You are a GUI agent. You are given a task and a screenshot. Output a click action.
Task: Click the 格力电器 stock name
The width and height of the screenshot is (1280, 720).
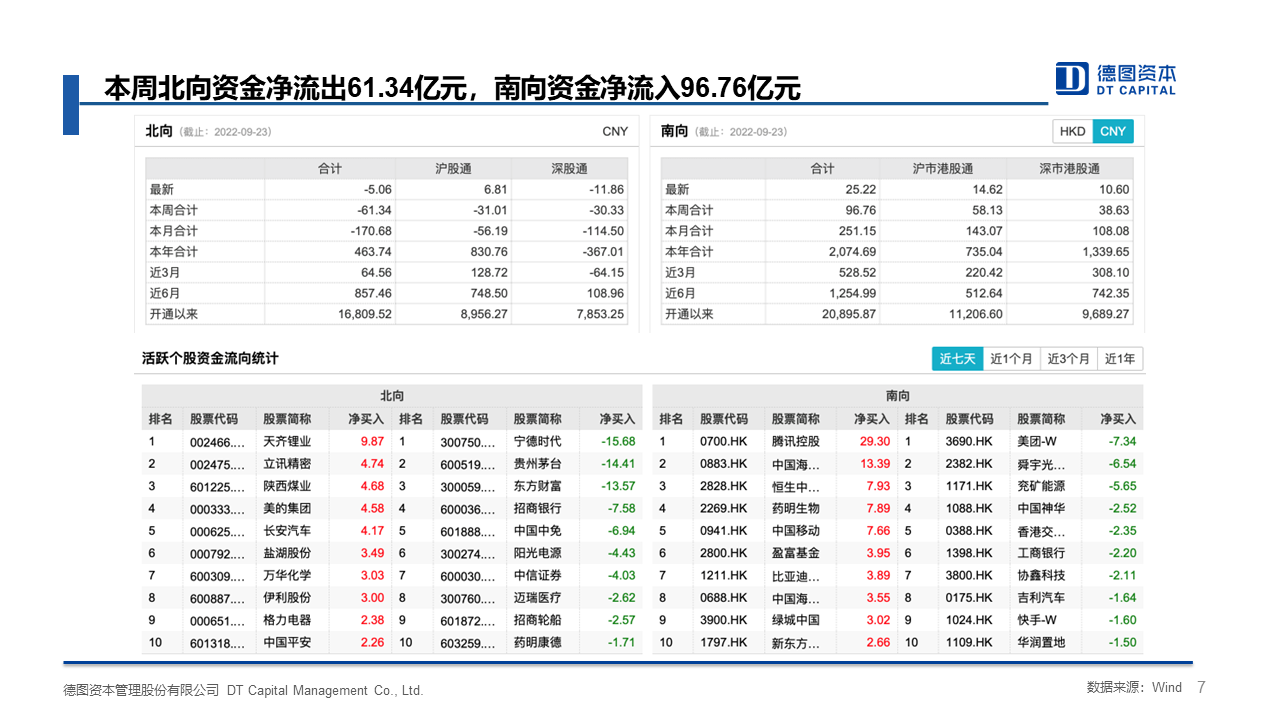point(287,620)
